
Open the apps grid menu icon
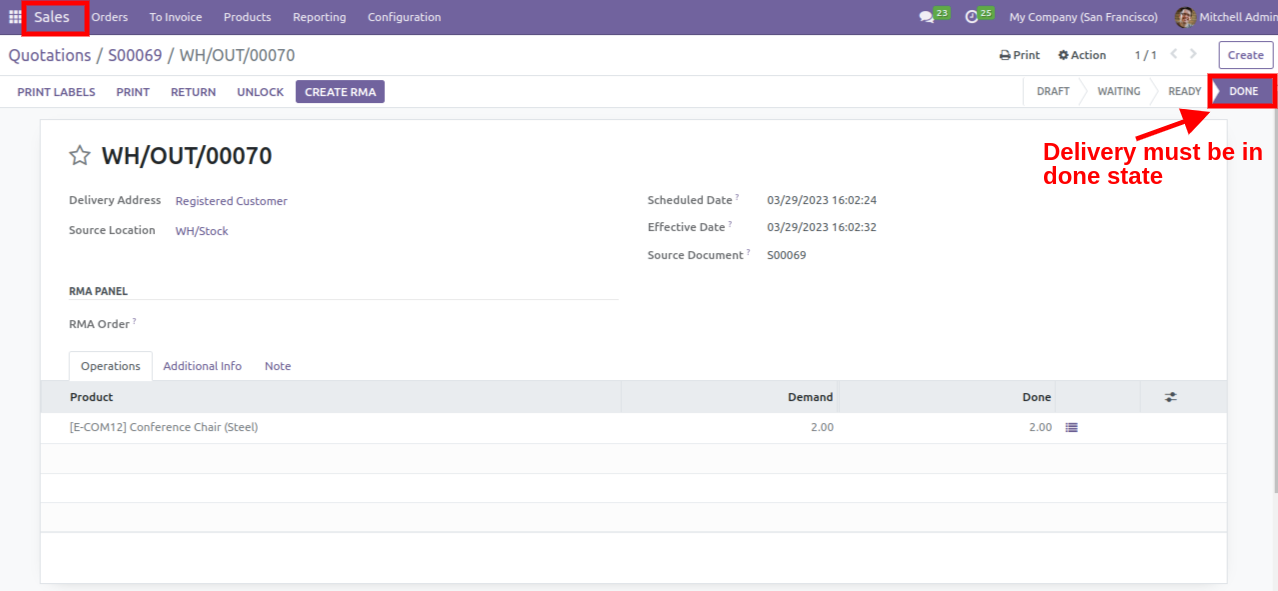click(x=15, y=17)
